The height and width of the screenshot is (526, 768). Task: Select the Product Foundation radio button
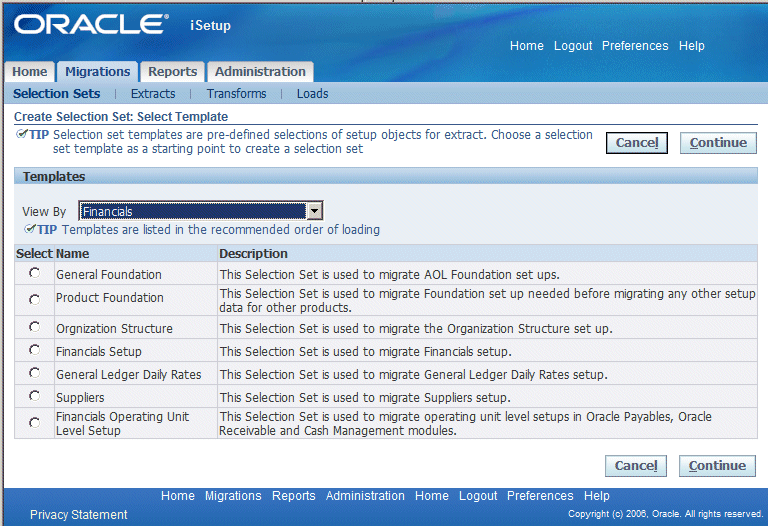(x=34, y=299)
